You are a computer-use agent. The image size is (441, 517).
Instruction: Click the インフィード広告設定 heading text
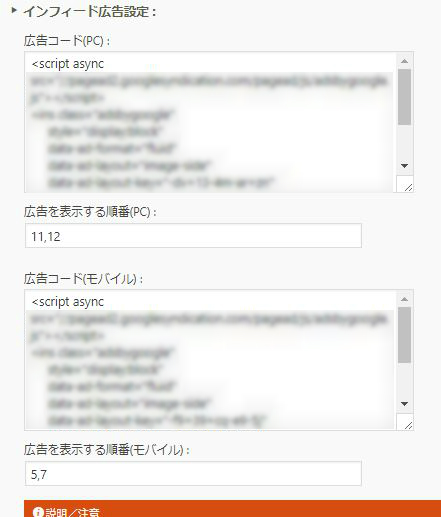coord(90,12)
